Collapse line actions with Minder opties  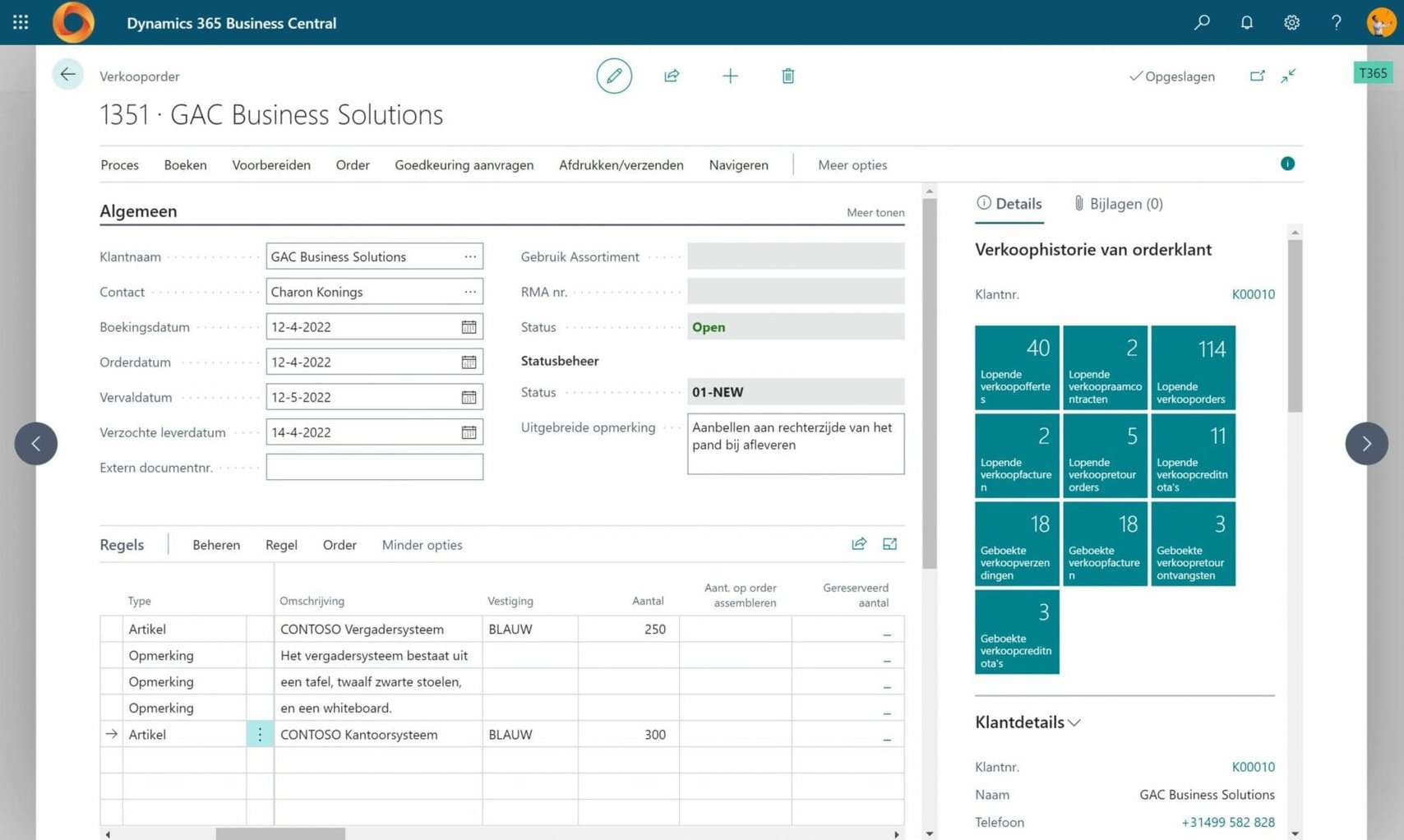[x=422, y=545]
